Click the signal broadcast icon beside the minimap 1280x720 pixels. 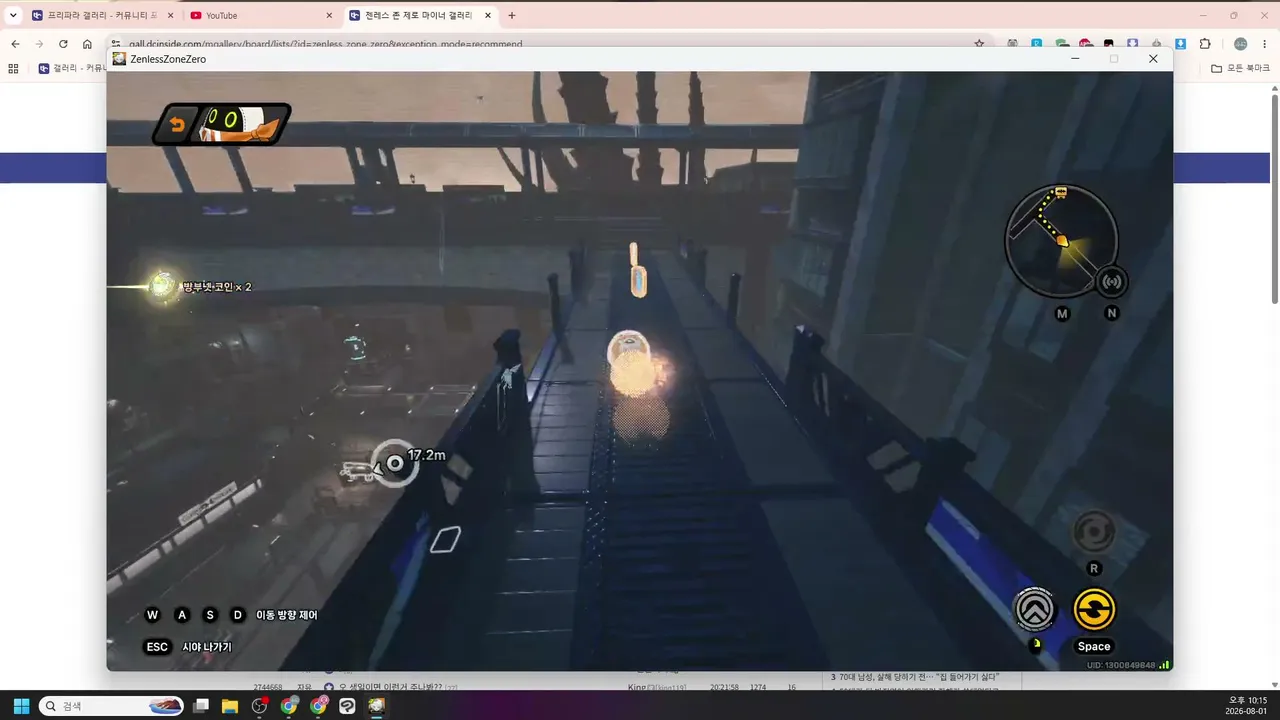(x=1111, y=282)
